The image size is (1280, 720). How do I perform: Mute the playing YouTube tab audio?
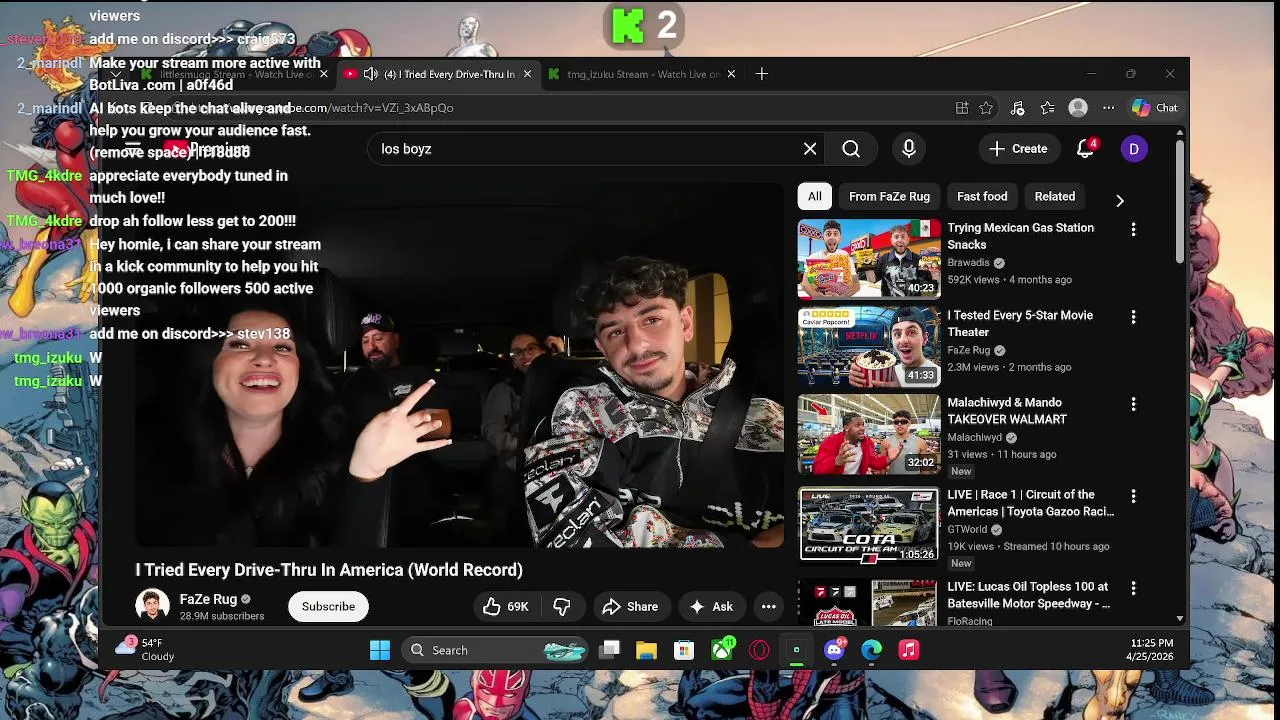coord(370,74)
